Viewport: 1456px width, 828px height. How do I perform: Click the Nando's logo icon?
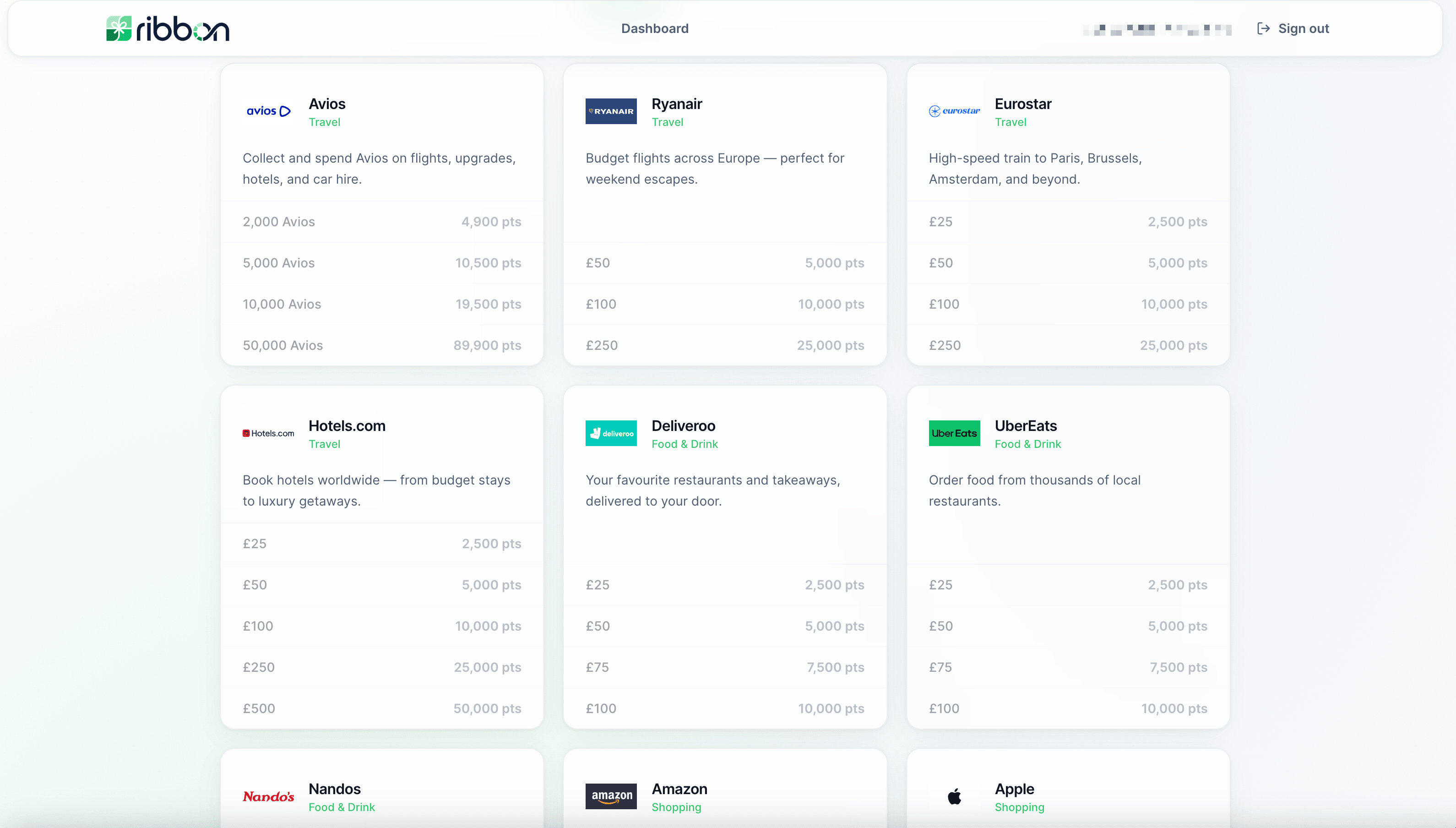click(268, 796)
